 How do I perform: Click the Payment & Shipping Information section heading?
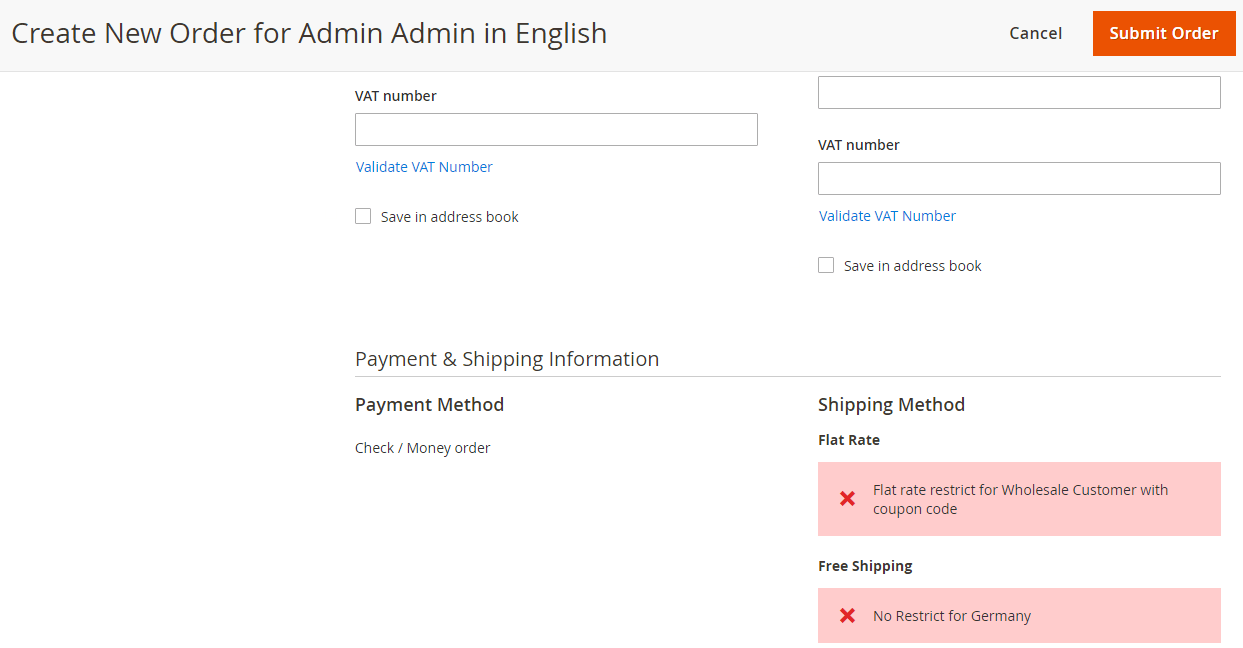[507, 359]
